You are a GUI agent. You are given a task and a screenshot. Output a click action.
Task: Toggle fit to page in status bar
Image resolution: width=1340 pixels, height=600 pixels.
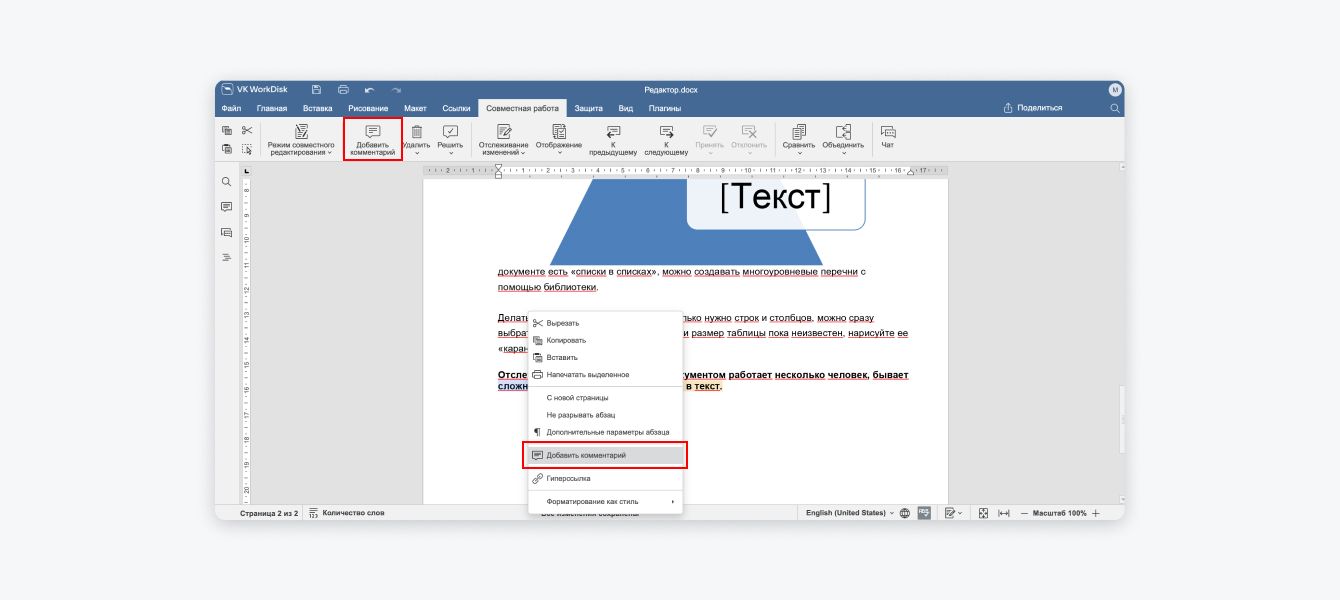983,513
